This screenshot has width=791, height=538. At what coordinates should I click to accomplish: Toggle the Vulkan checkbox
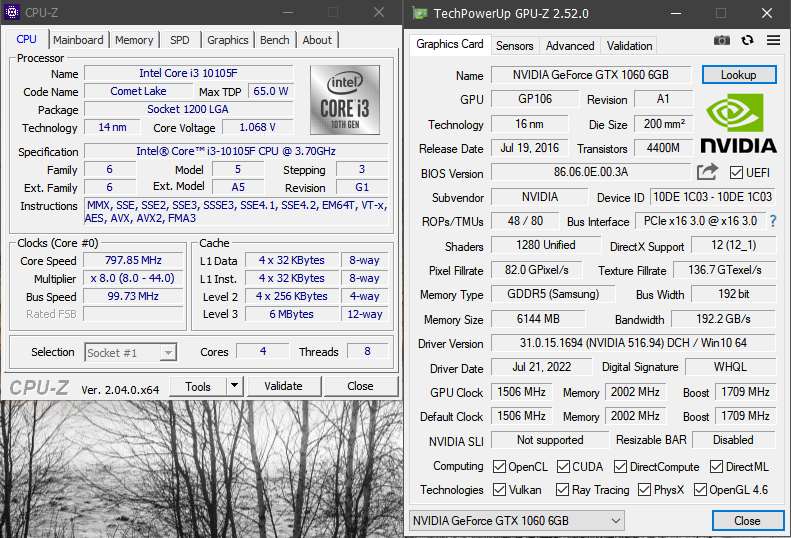pos(499,489)
